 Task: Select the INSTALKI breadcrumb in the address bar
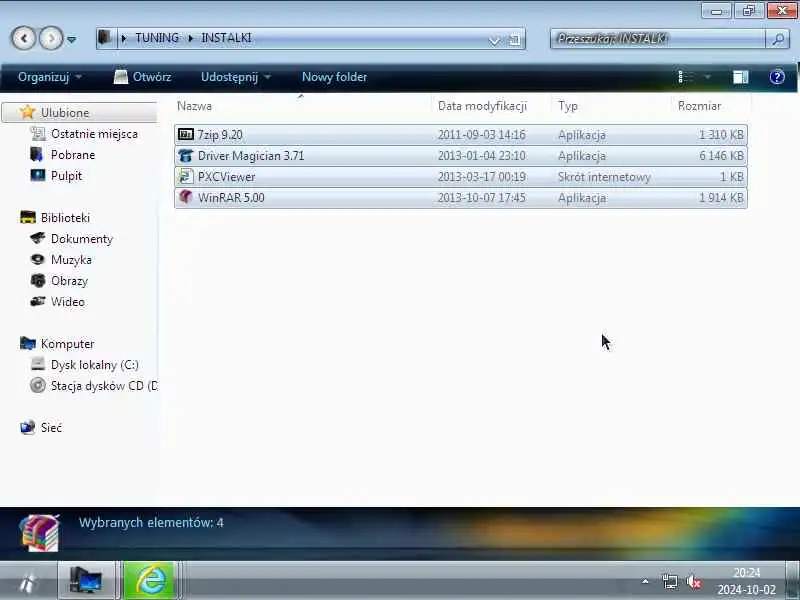click(x=226, y=38)
